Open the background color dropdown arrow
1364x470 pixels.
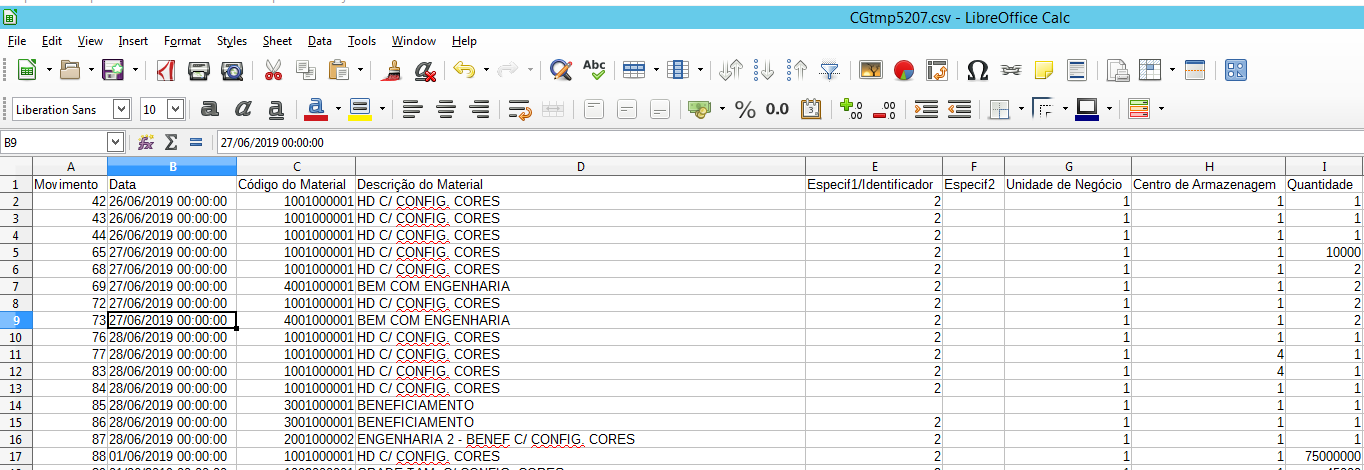pyautogui.click(x=381, y=109)
